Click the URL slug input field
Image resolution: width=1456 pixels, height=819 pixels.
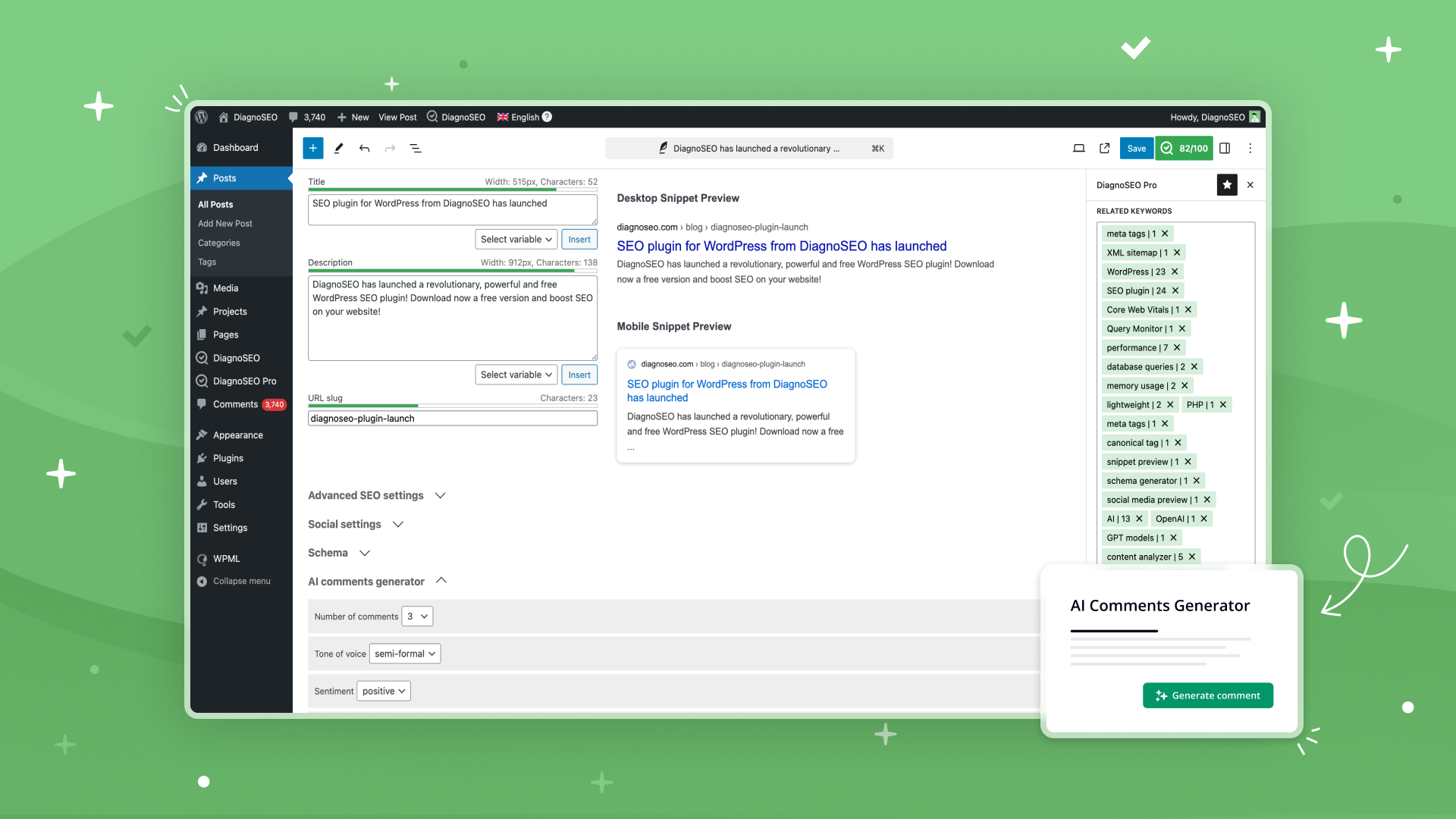click(x=452, y=418)
